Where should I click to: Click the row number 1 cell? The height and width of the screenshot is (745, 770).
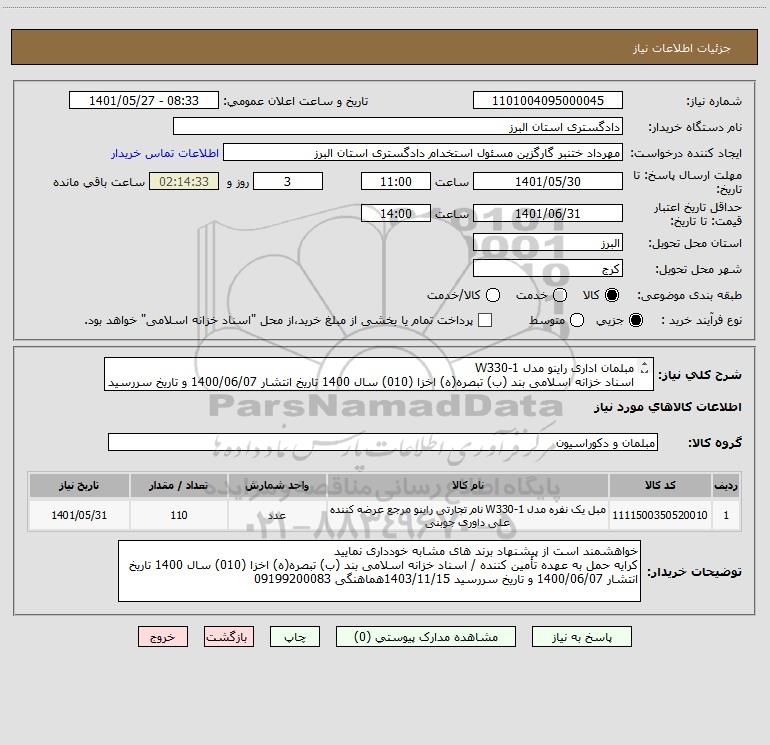(x=726, y=515)
